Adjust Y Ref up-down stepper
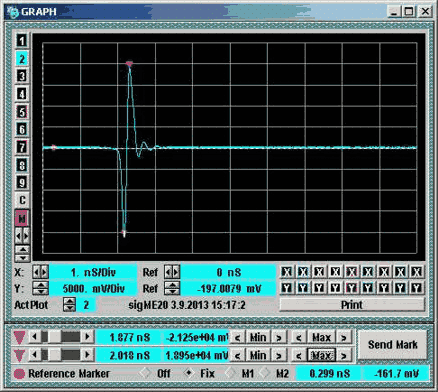This screenshot has height=392, width=438. pos(172,288)
